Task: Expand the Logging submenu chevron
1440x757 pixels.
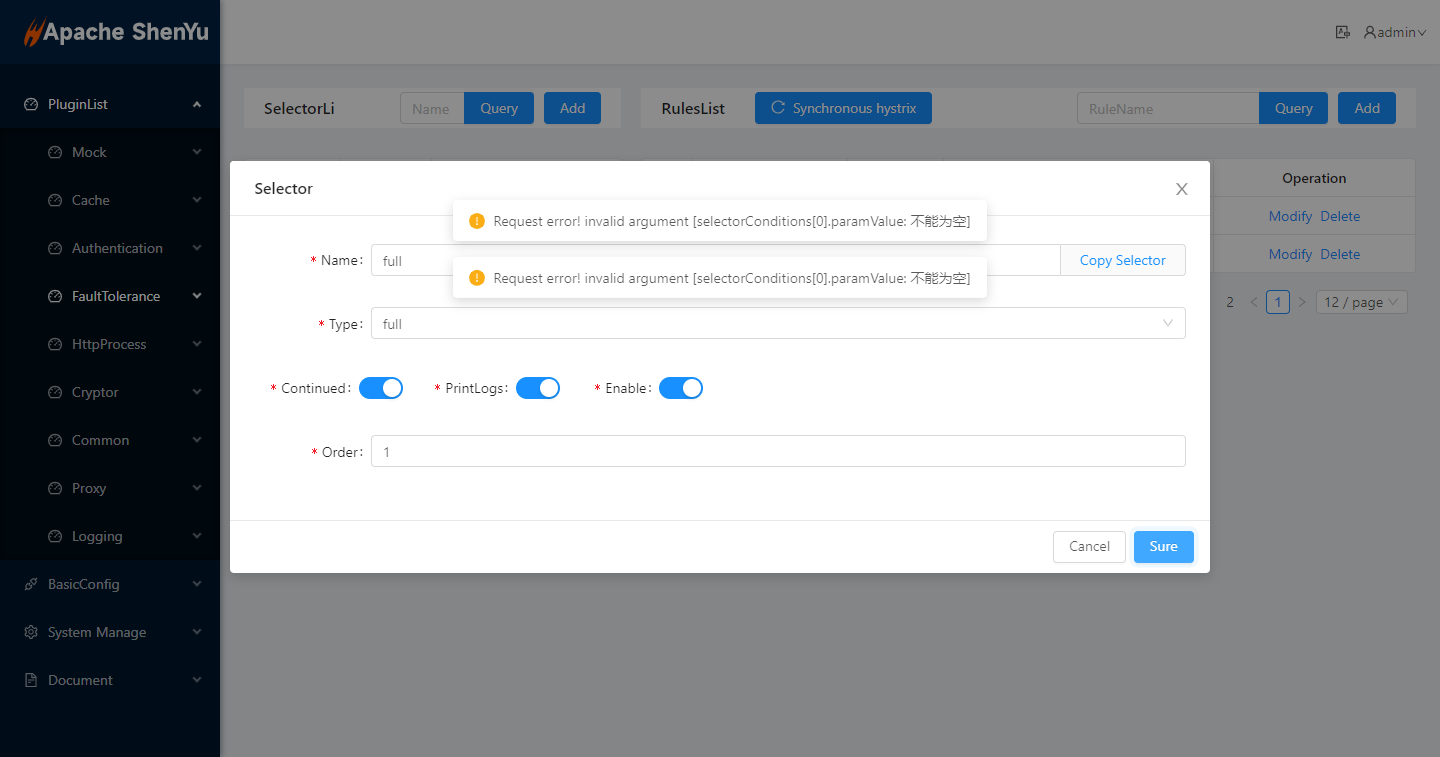Action: (197, 536)
